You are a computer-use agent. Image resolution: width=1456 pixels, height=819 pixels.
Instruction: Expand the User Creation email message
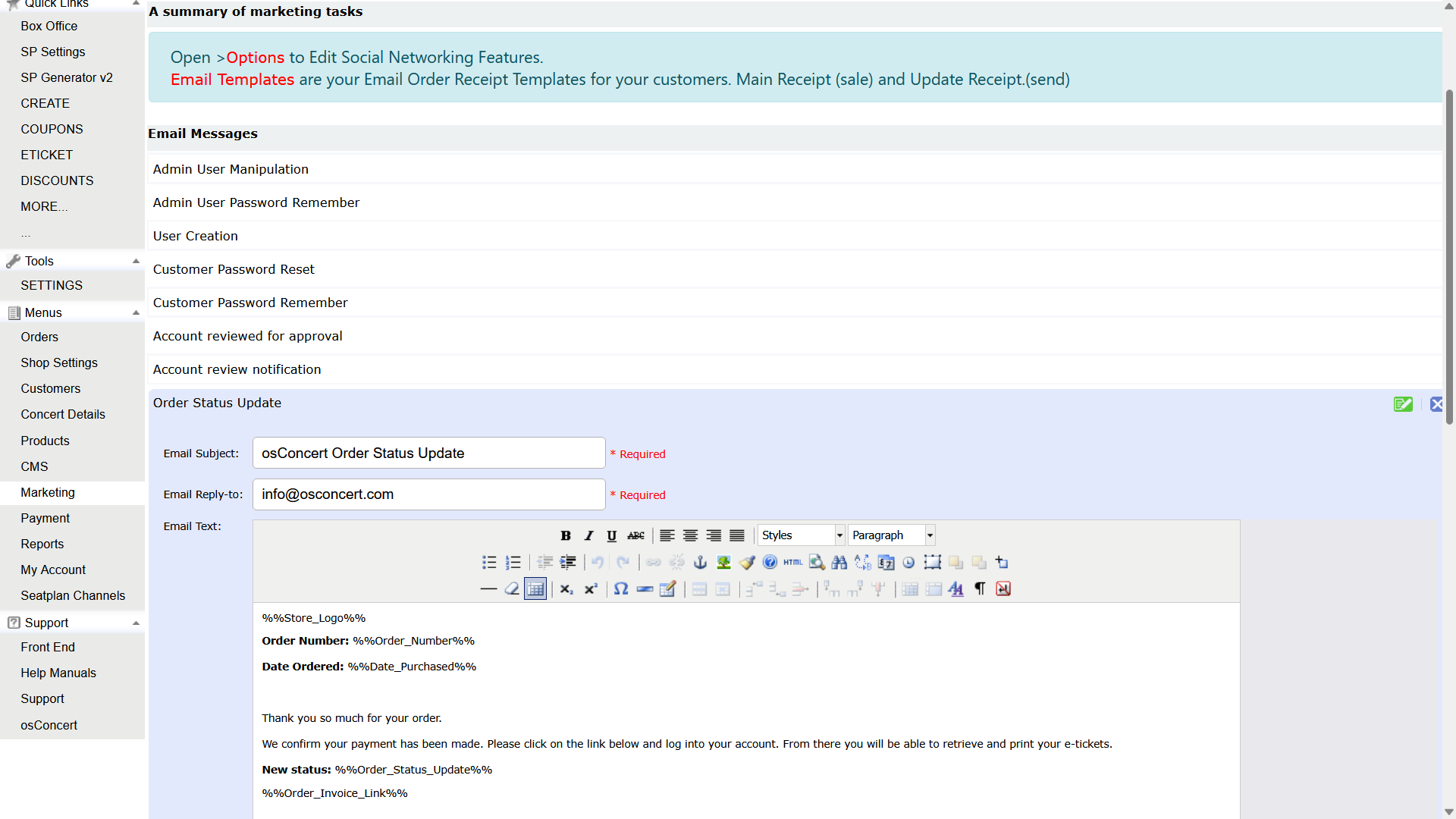tap(195, 236)
